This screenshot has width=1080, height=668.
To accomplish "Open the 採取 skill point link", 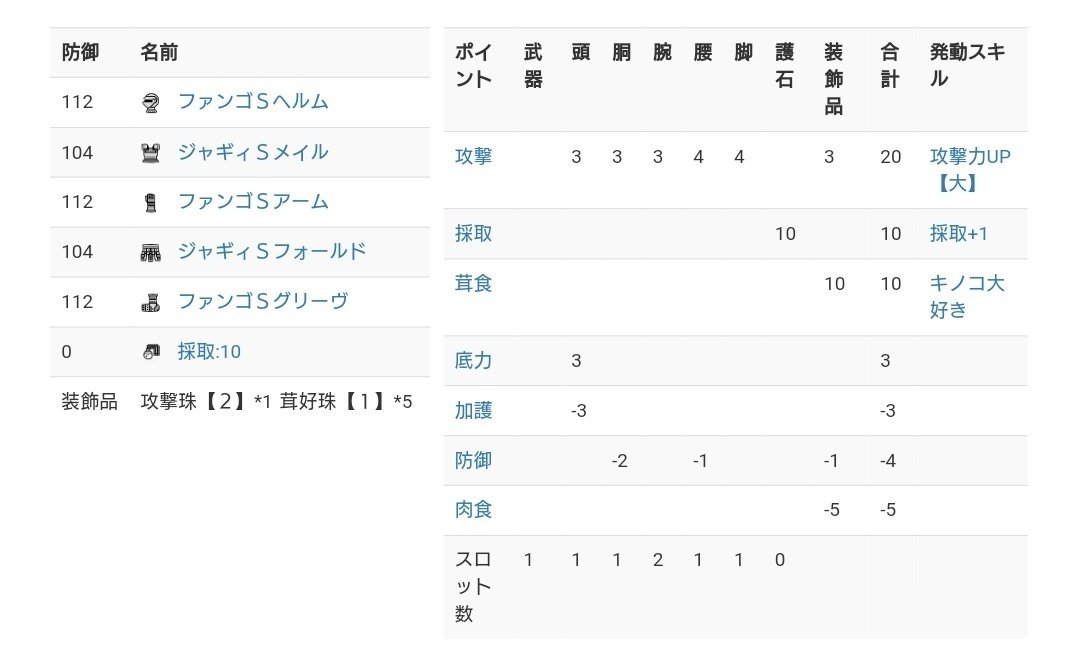I will tap(473, 234).
